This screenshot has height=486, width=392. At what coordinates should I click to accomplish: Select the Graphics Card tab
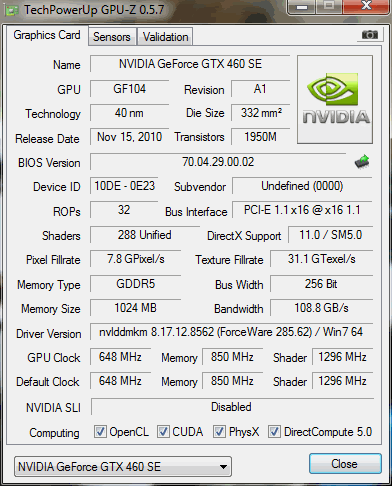point(47,35)
